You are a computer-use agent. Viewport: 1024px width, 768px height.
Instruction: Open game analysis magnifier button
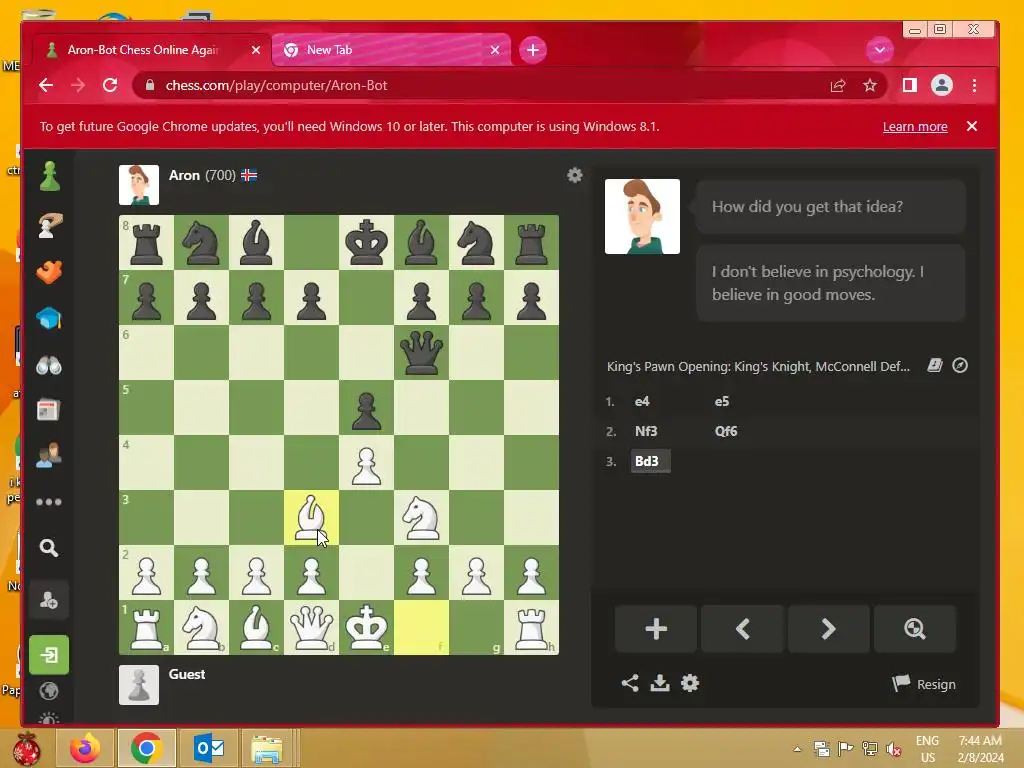[x=915, y=629]
